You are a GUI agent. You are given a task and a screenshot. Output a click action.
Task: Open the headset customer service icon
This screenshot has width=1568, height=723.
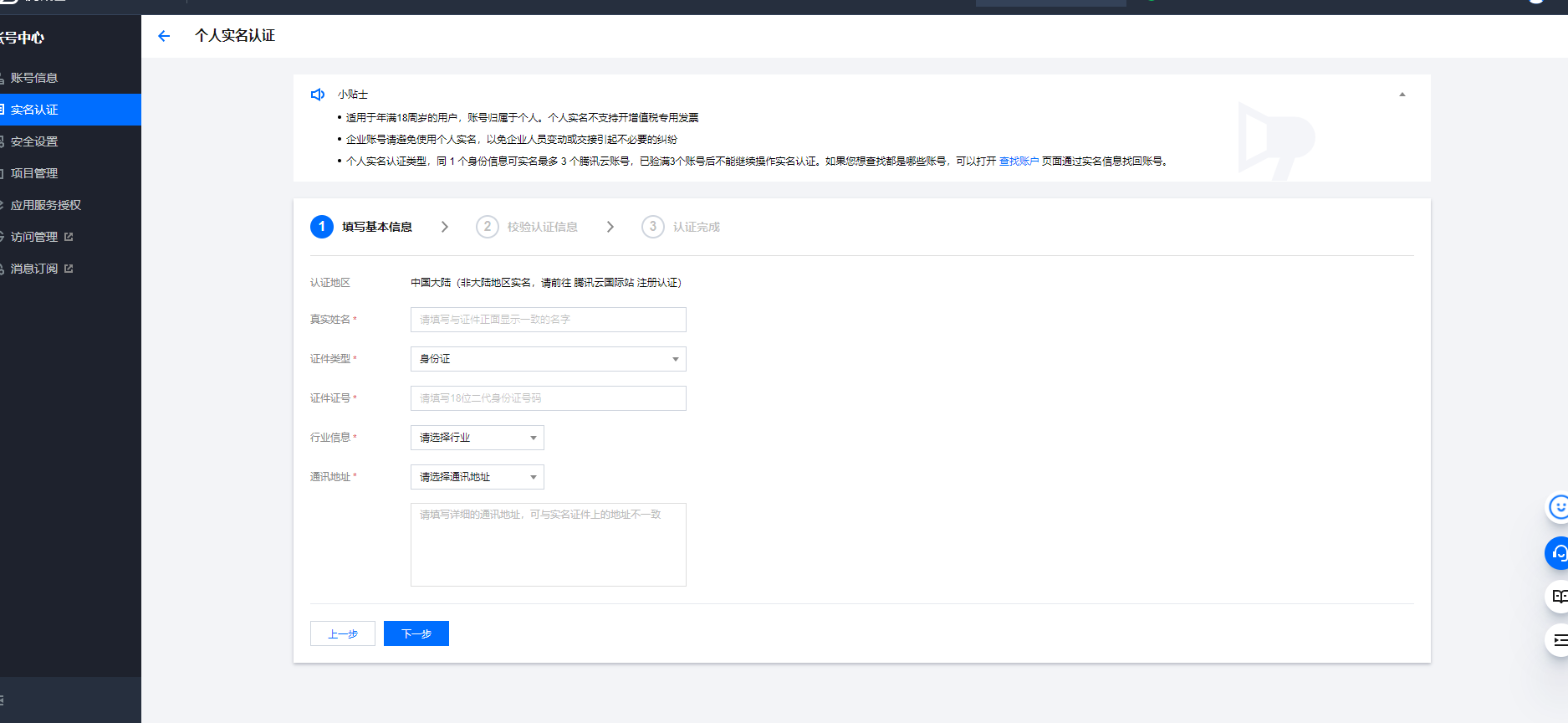(x=1557, y=553)
